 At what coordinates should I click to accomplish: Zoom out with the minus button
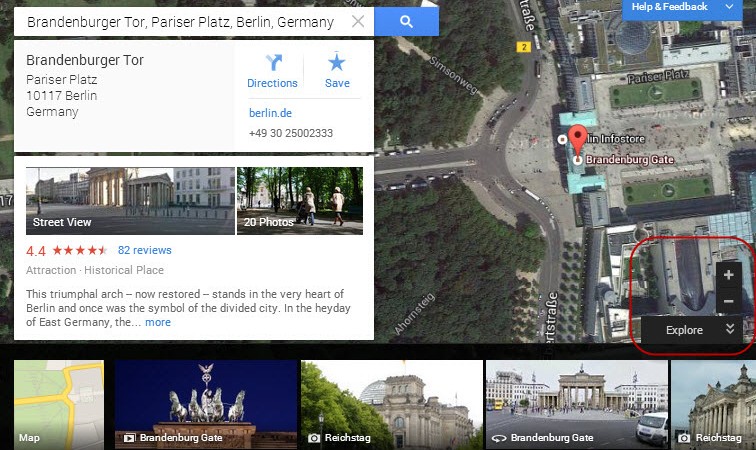[729, 301]
